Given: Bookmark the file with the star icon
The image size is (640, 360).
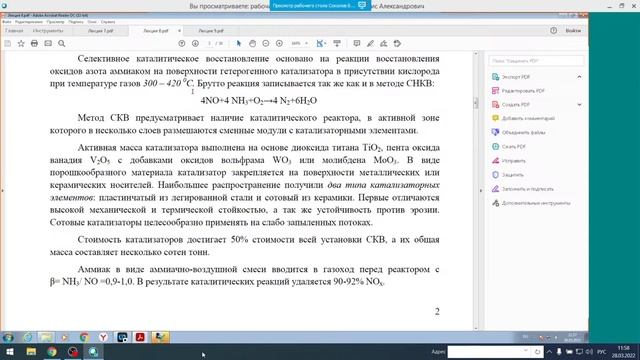Looking at the screenshot, I should (x=21, y=43).
